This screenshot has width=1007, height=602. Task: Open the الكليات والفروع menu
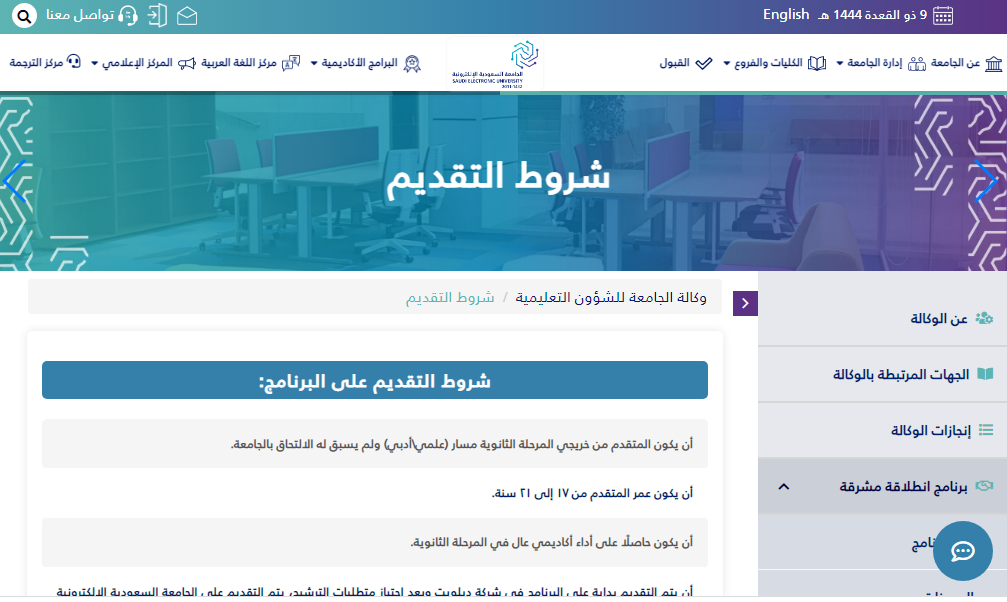tap(768, 63)
